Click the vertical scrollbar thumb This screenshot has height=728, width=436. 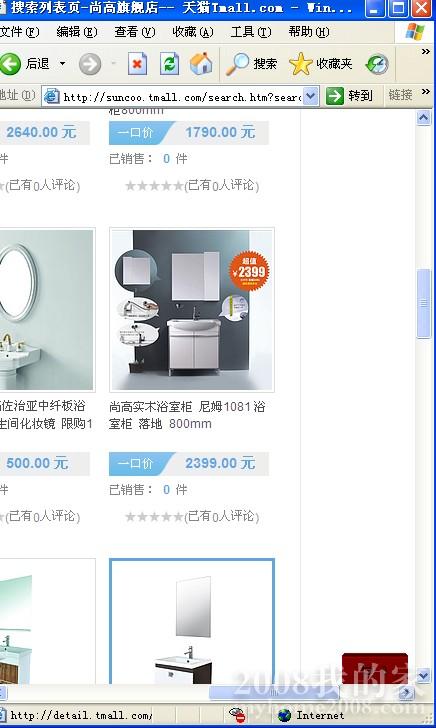(x=423, y=304)
